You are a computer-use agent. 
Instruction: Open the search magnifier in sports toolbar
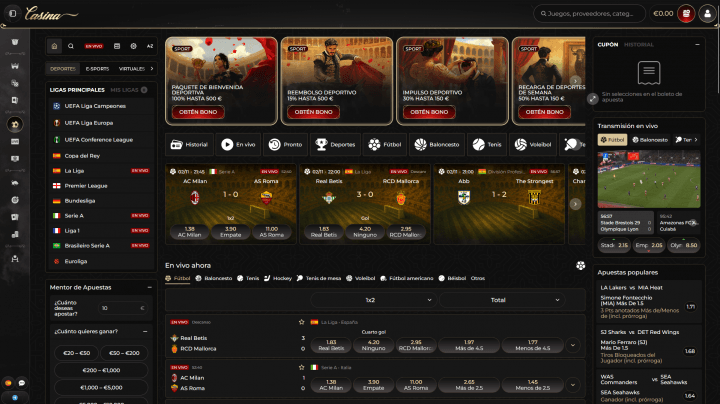coord(71,46)
